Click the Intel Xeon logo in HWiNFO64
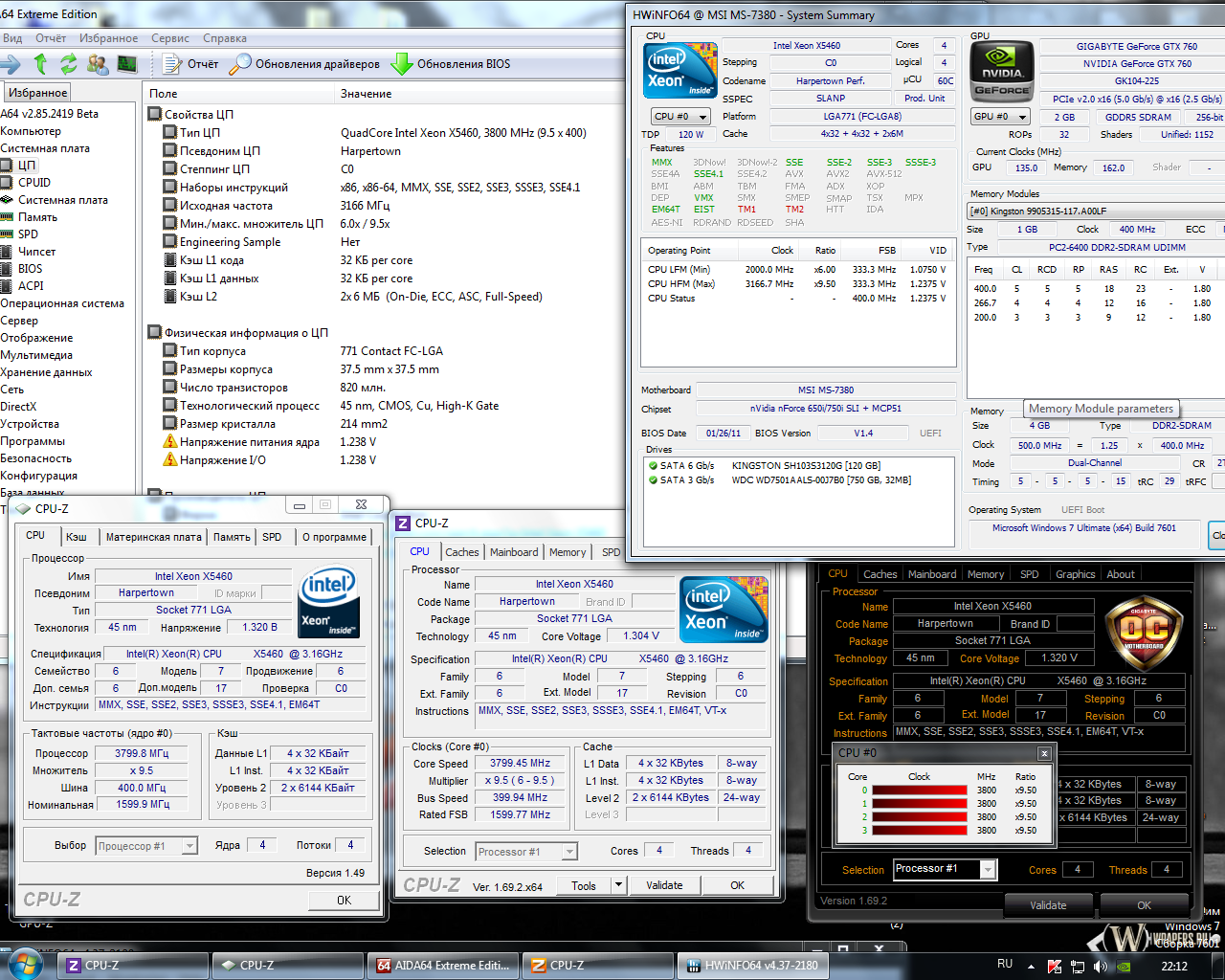 [x=681, y=70]
